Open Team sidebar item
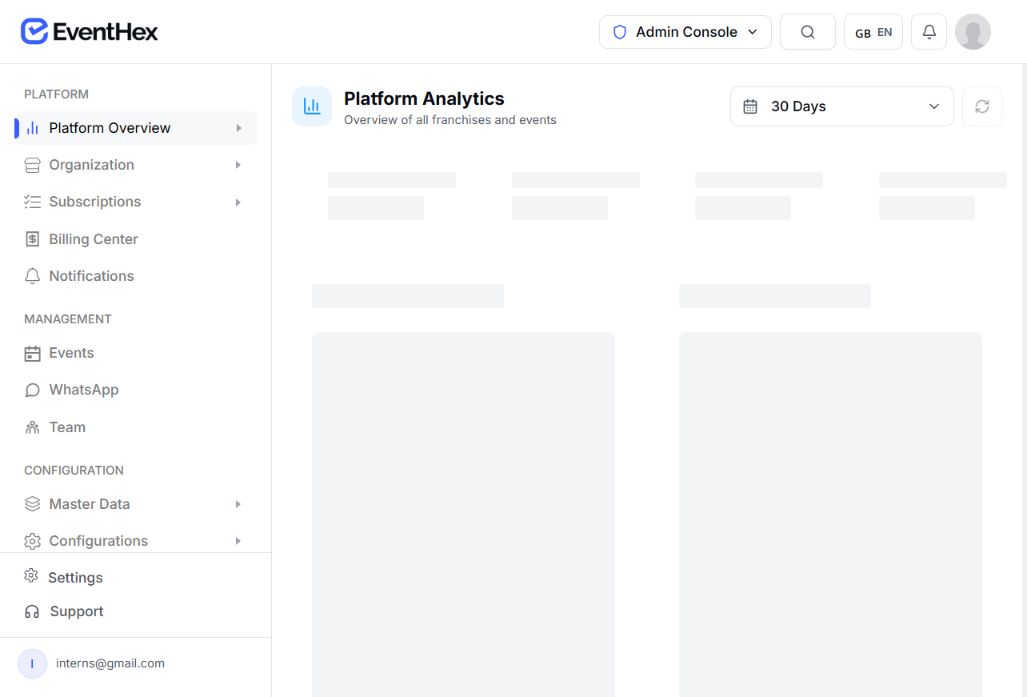Viewport: 1027px width, 697px height. [x=136, y=427]
